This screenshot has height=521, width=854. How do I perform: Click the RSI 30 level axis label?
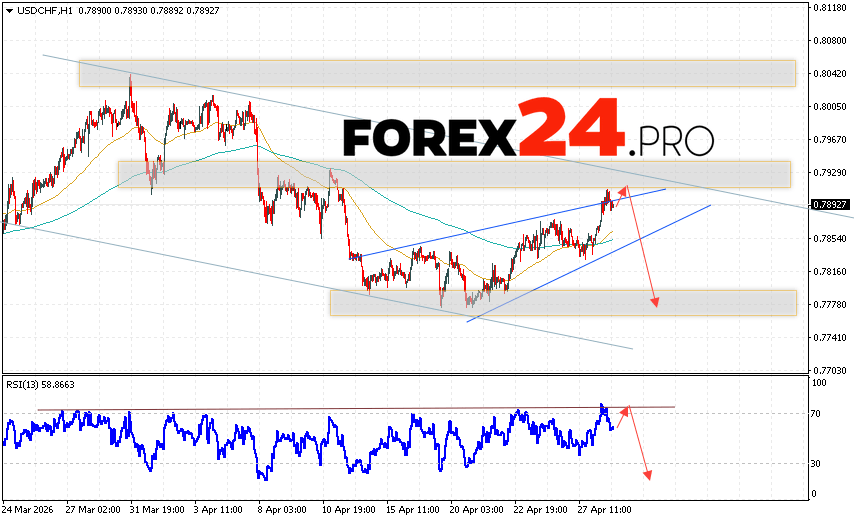[x=818, y=464]
